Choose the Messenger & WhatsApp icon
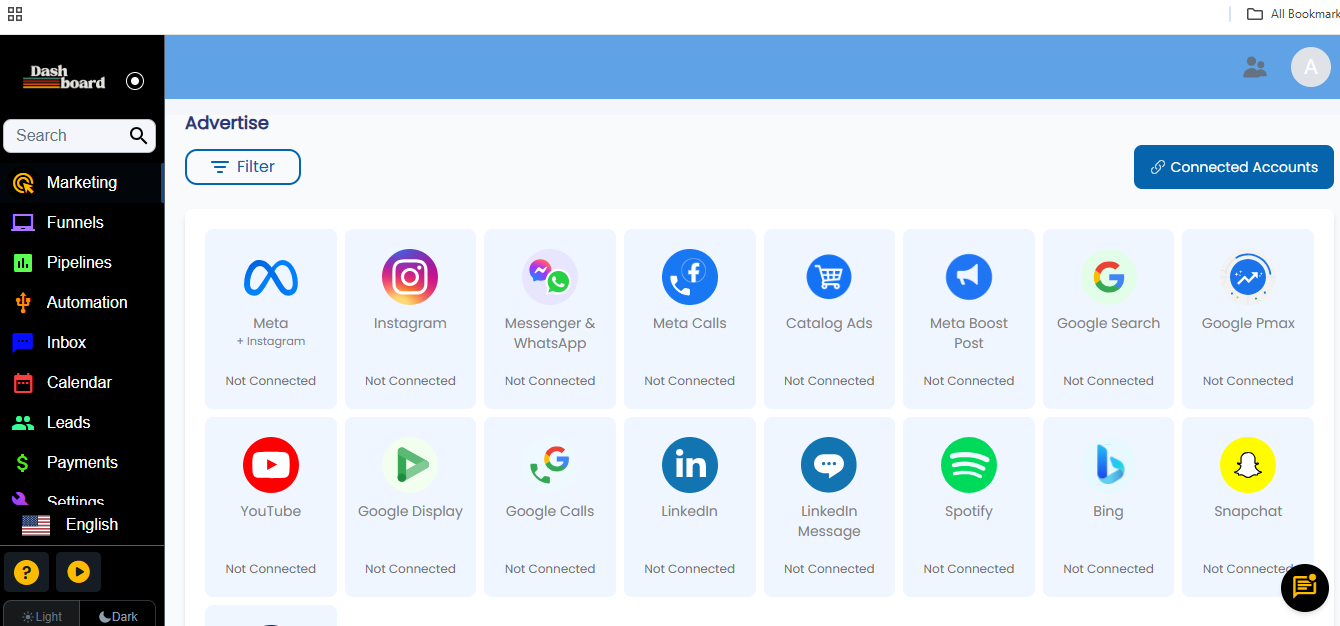1340x626 pixels. pyautogui.click(x=550, y=277)
